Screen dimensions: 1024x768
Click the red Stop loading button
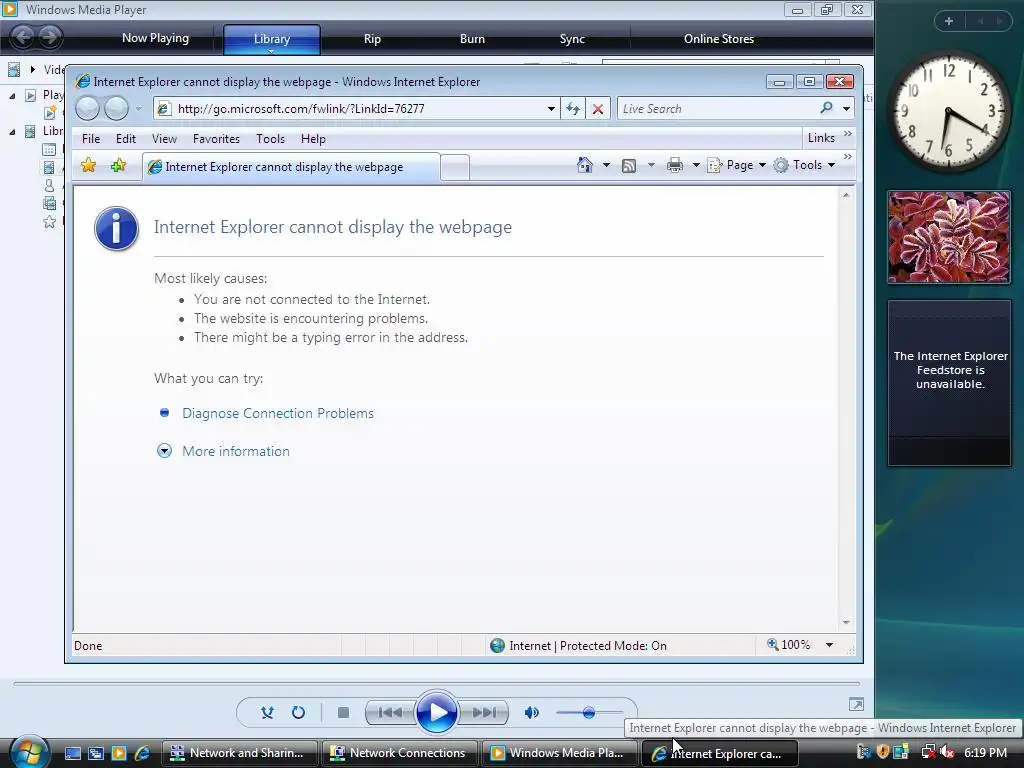[598, 108]
